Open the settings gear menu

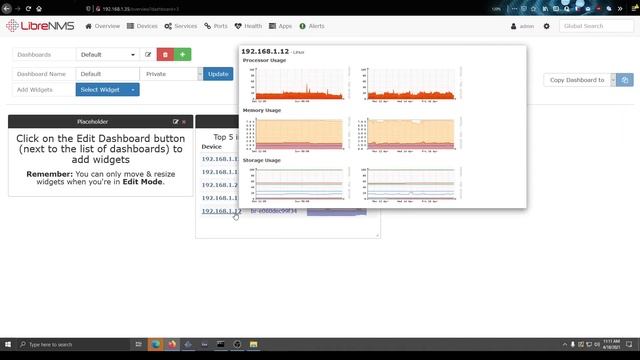(x=547, y=26)
